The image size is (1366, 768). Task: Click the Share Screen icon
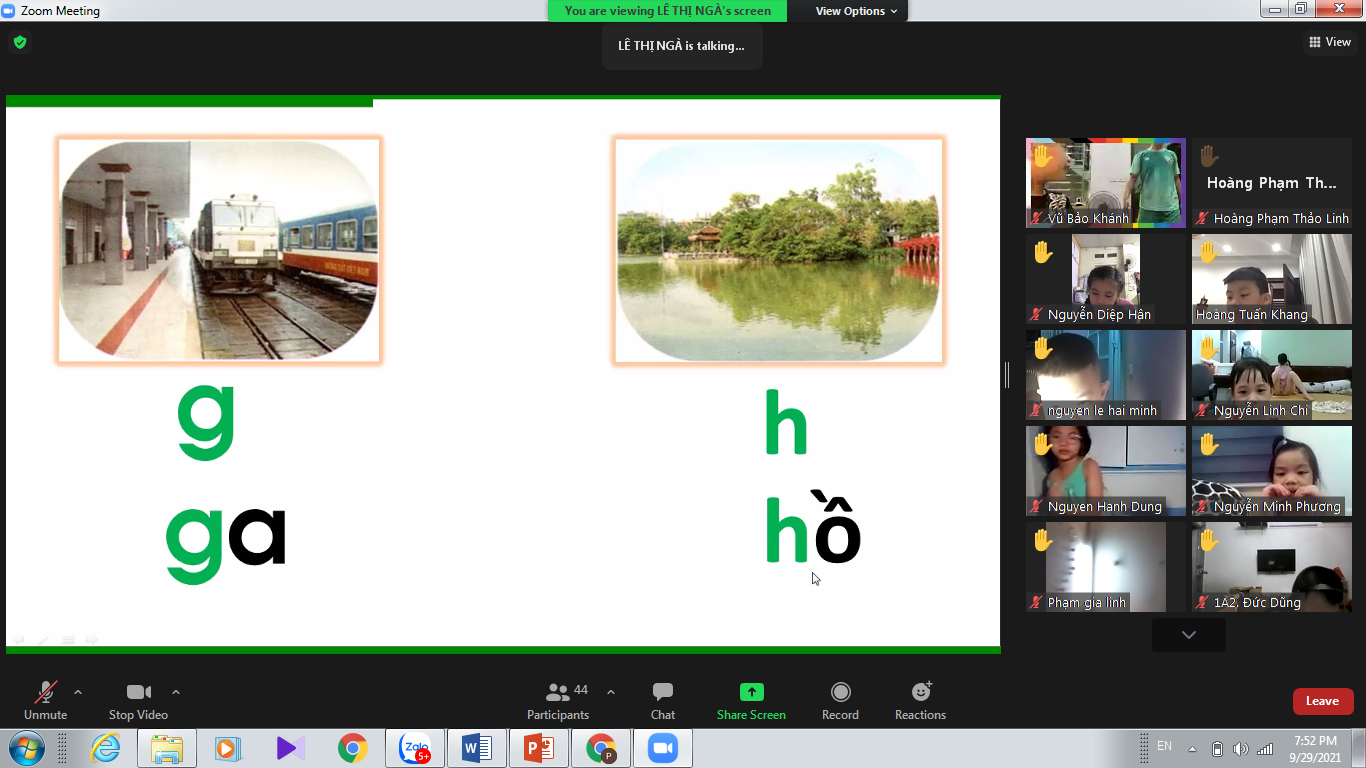pyautogui.click(x=751, y=692)
